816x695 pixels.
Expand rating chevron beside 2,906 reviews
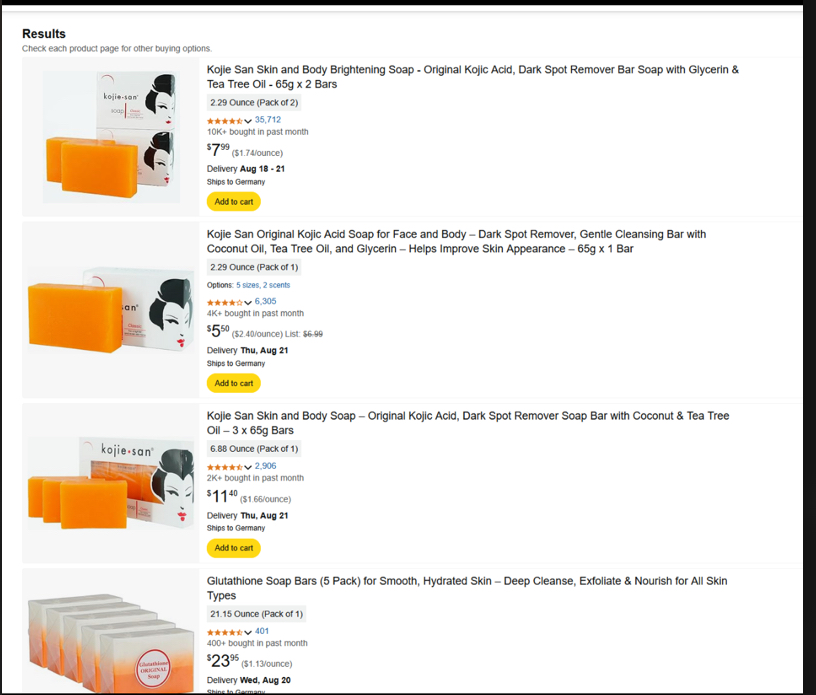pos(248,467)
